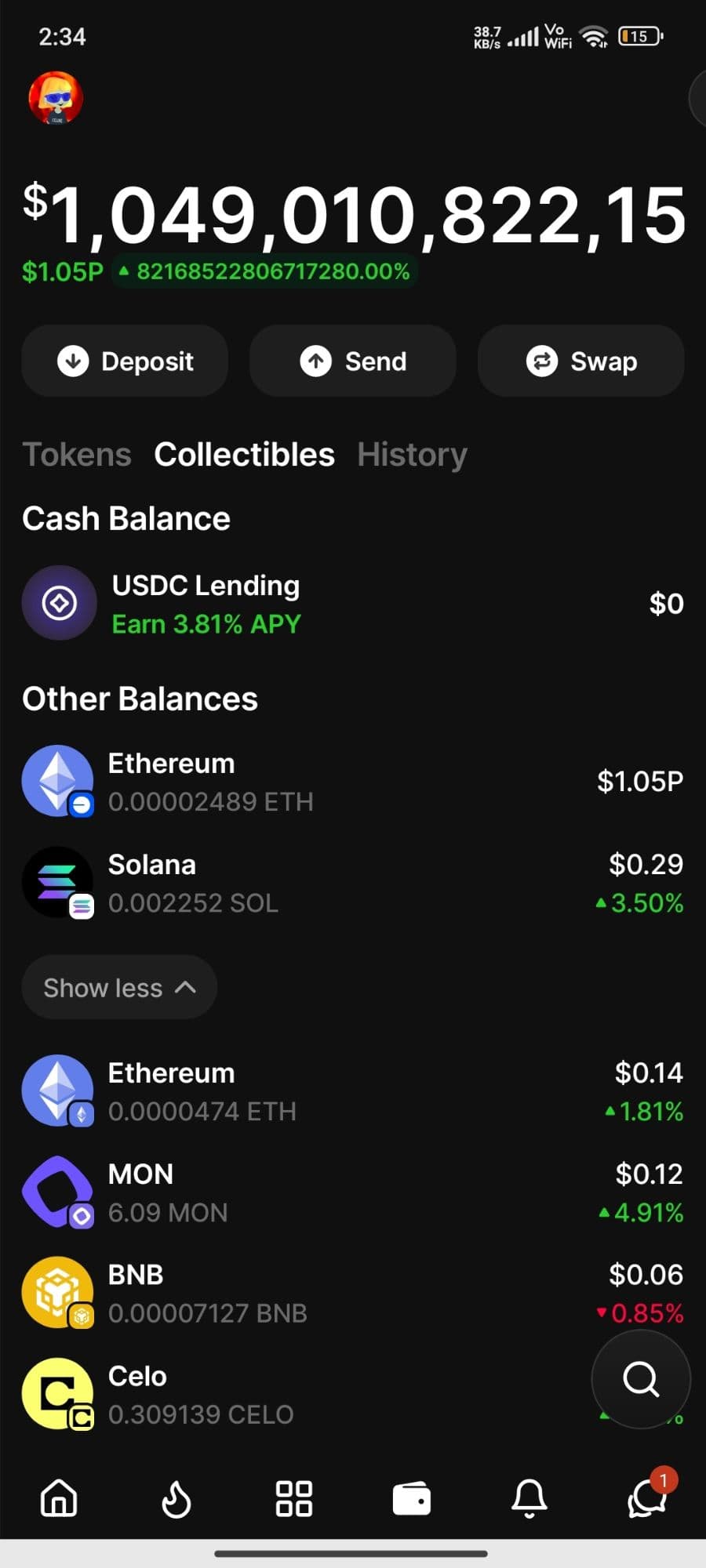Tap the Home icon in bottom navigation
Image resolution: width=706 pixels, height=1568 pixels.
point(59,1498)
